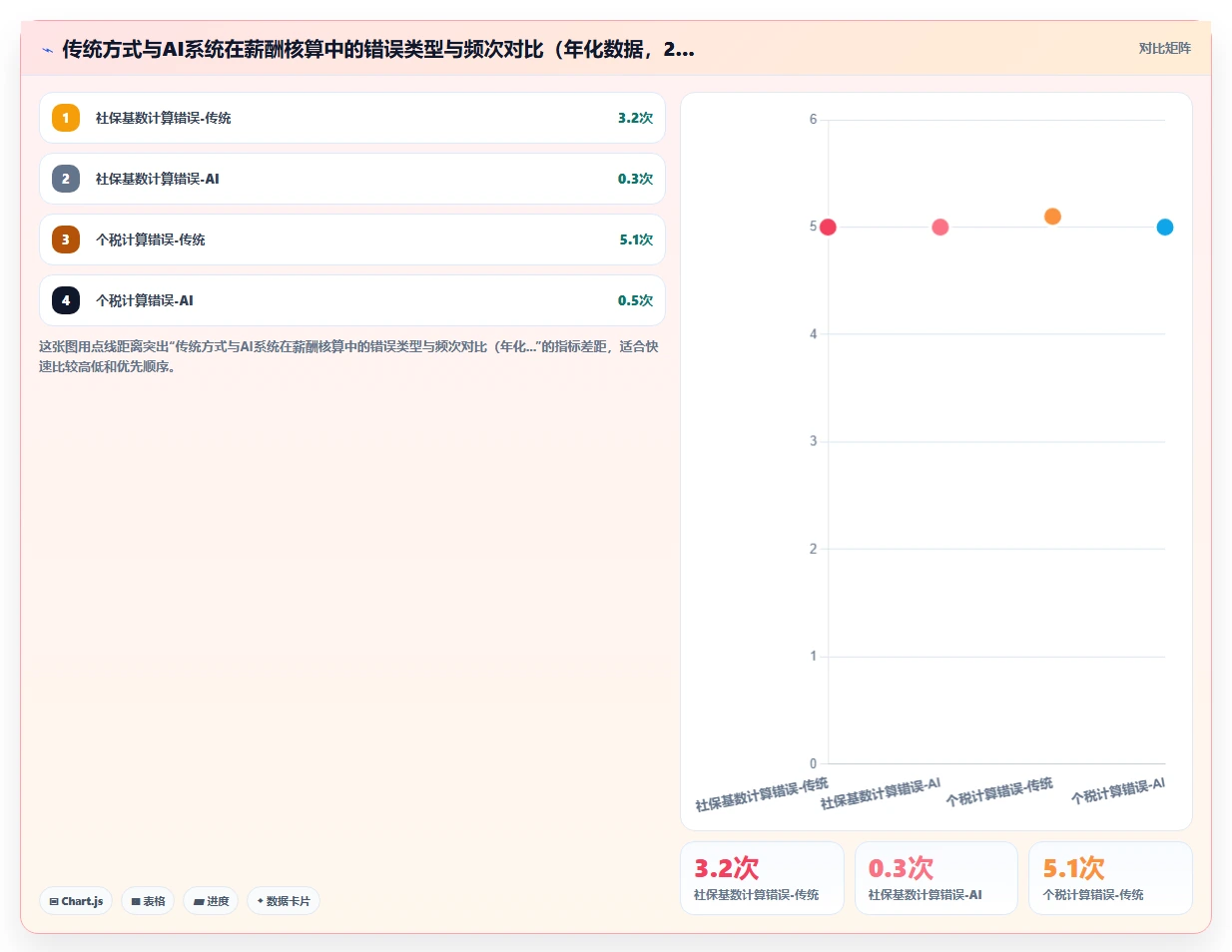Select the 个税计算错误-传统 row label
This screenshot has height=952, width=1232.
pyautogui.click(x=151, y=239)
